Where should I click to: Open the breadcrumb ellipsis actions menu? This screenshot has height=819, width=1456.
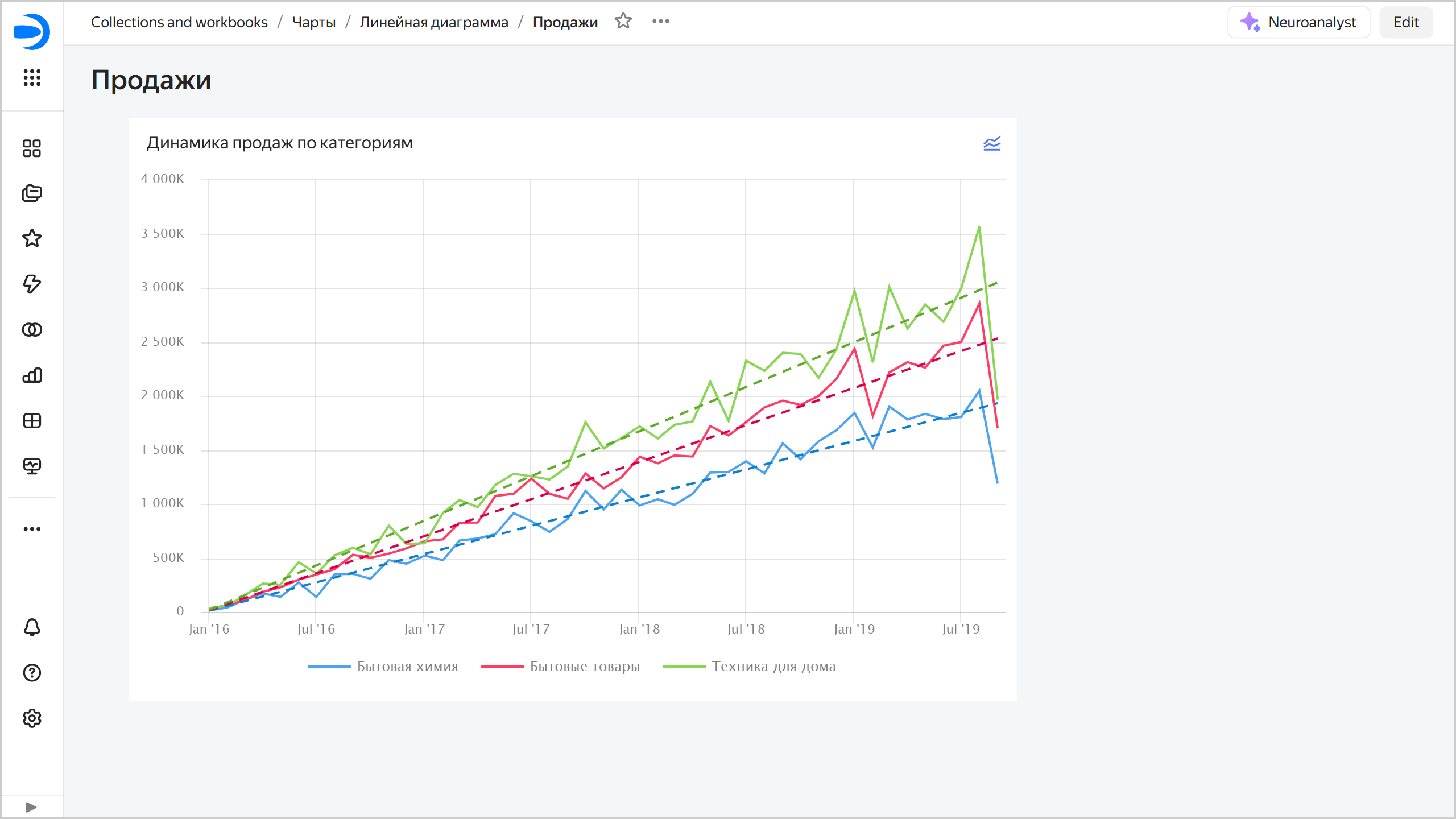(661, 22)
